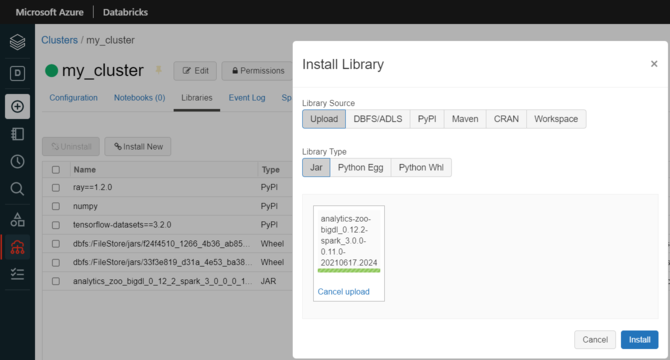Image resolution: width=670 pixels, height=360 pixels.
Task: Click the Create plus icon in sidebar
Action: pos(18,106)
